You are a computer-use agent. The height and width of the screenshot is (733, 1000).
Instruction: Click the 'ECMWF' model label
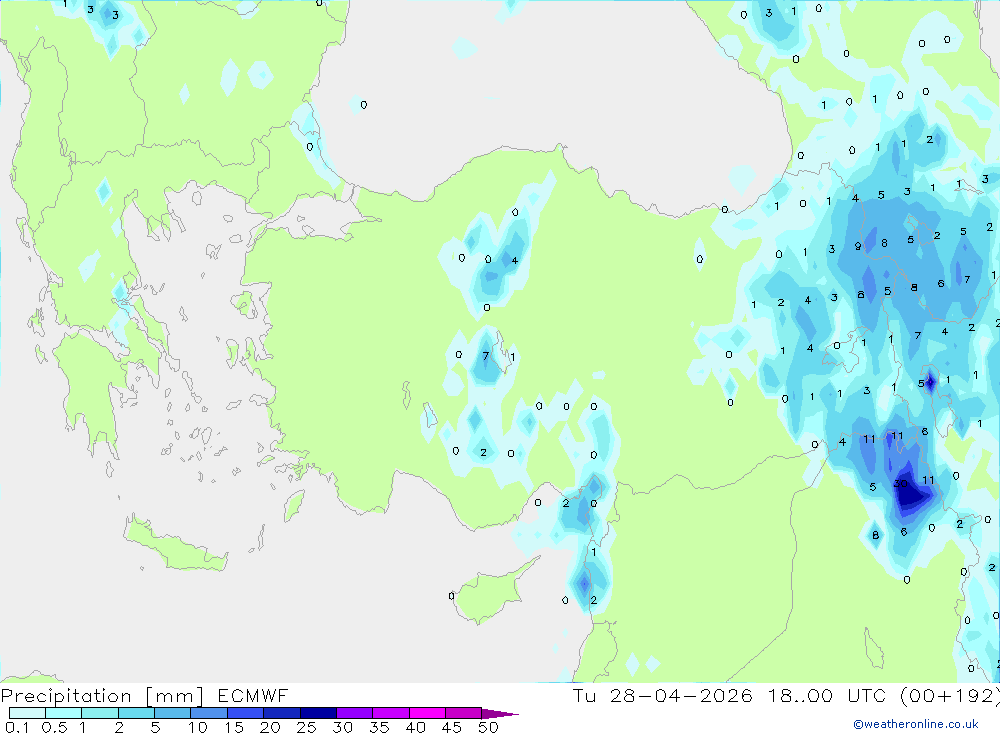pyautogui.click(x=253, y=695)
